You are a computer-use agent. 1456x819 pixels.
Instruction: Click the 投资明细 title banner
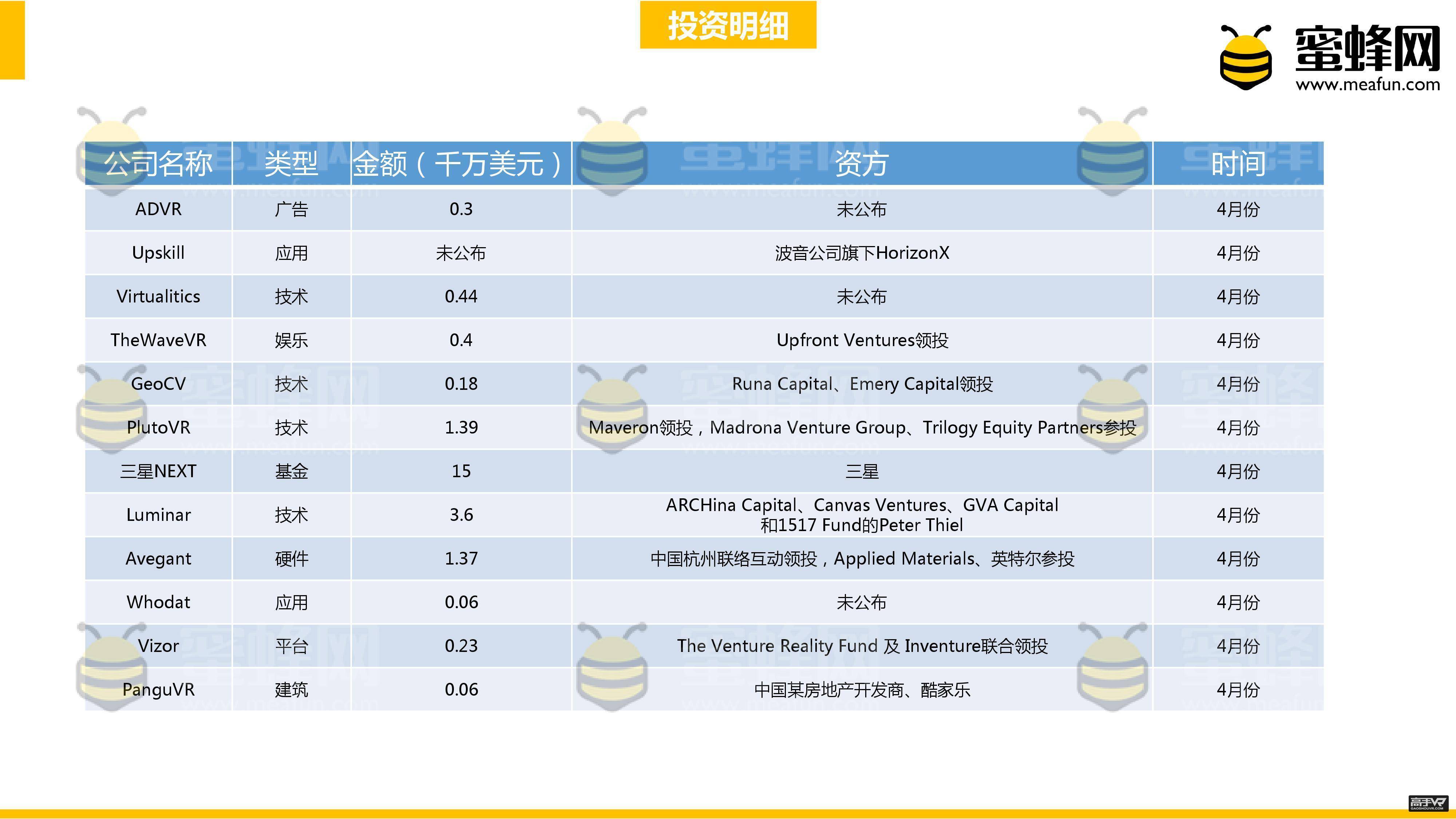click(x=728, y=25)
